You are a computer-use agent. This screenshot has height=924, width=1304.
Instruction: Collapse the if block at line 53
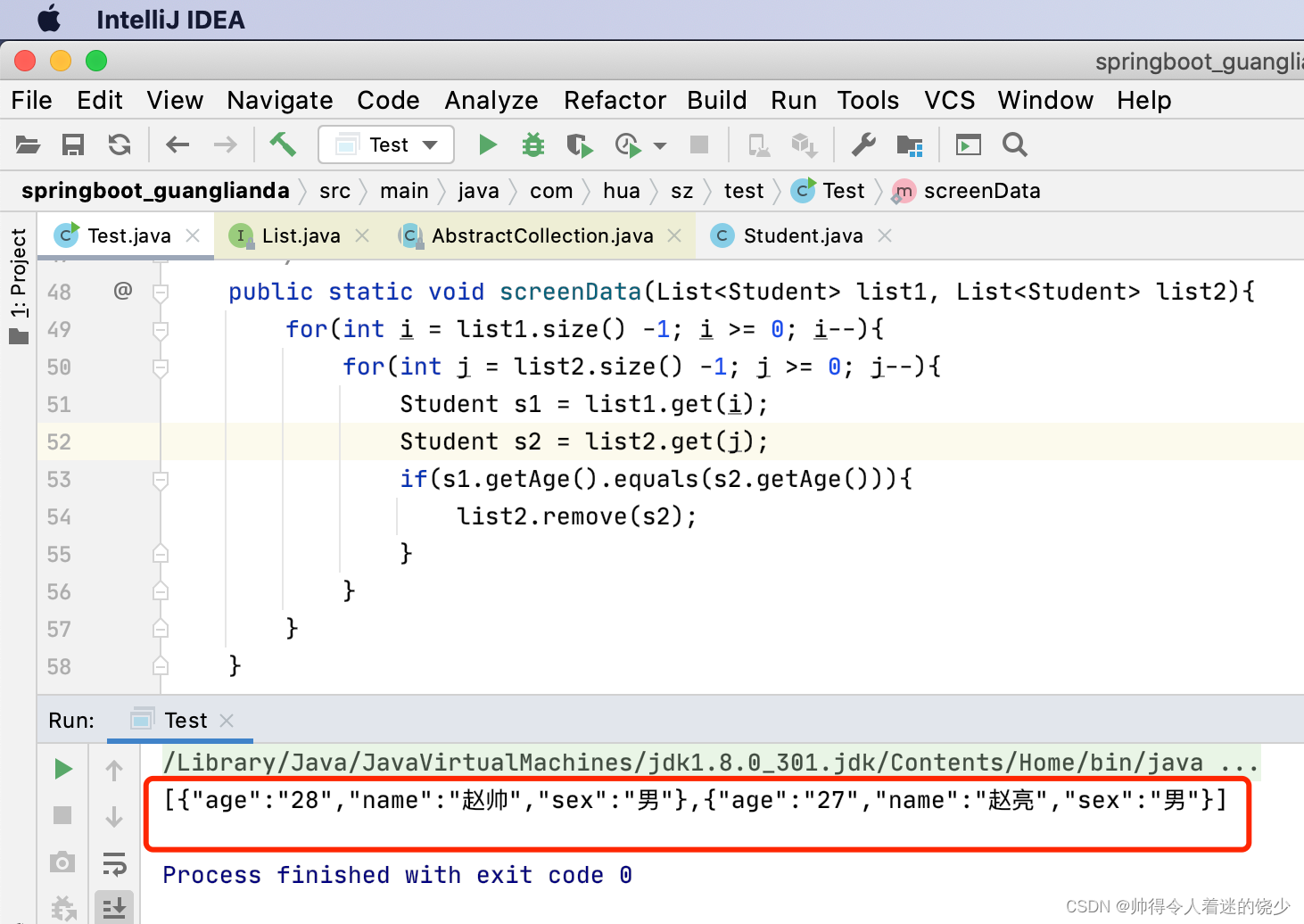(x=161, y=480)
